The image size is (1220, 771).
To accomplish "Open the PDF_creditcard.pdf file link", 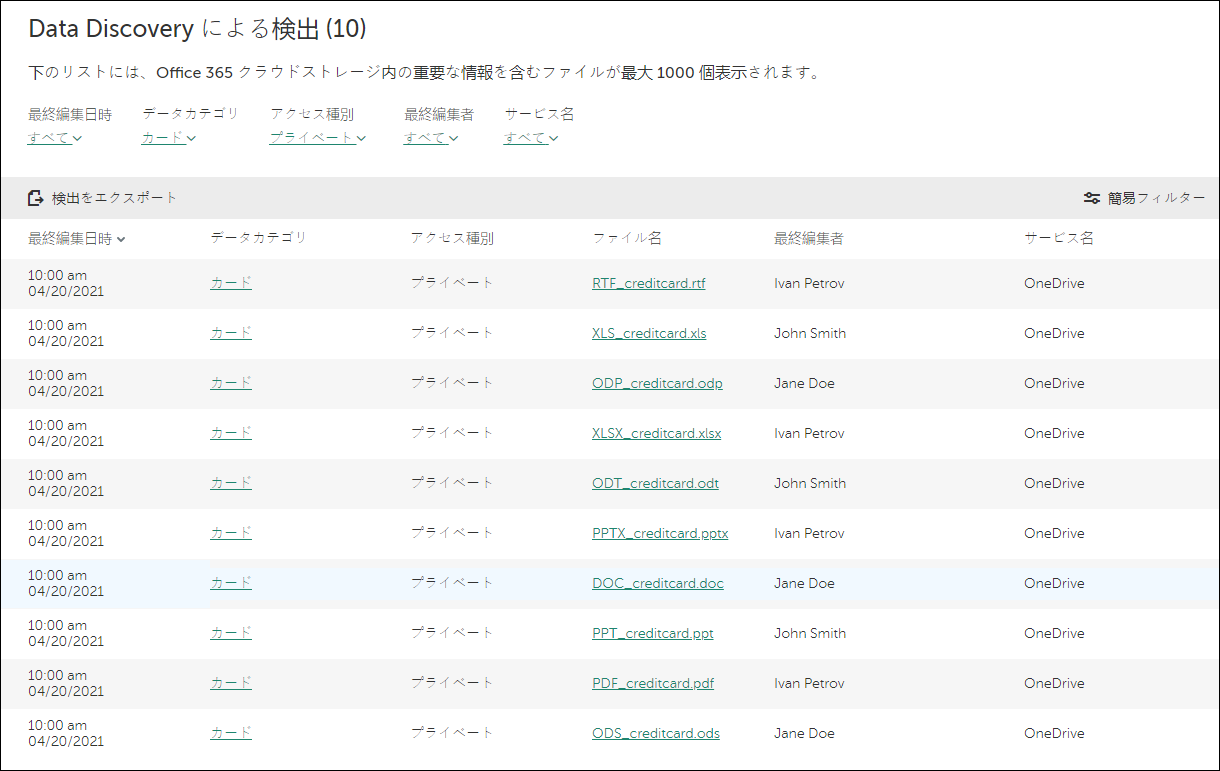I will (x=652, y=683).
